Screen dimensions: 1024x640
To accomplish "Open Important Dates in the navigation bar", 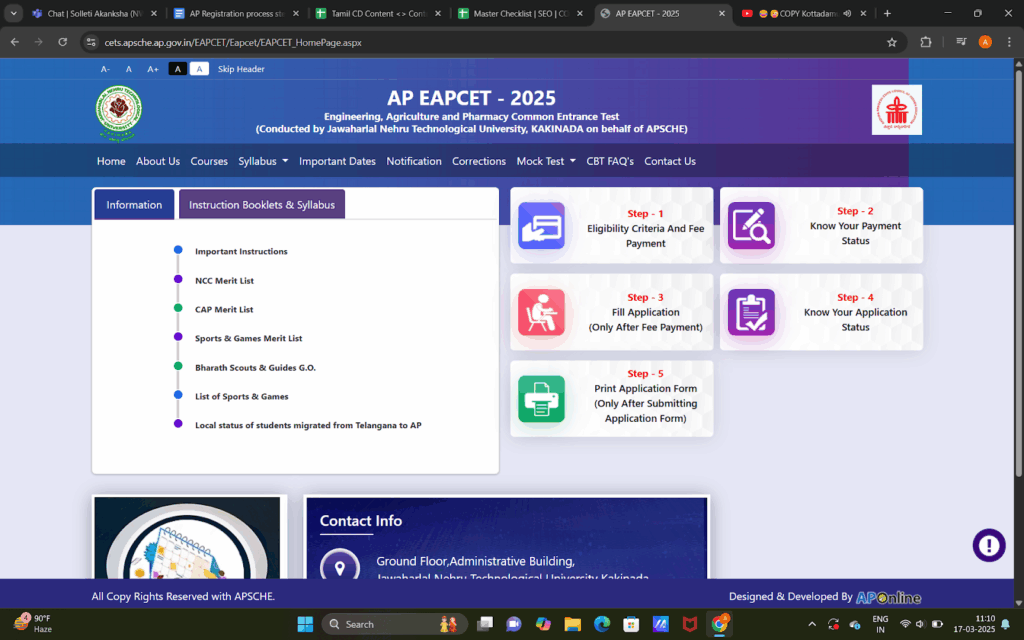I will coord(337,161).
